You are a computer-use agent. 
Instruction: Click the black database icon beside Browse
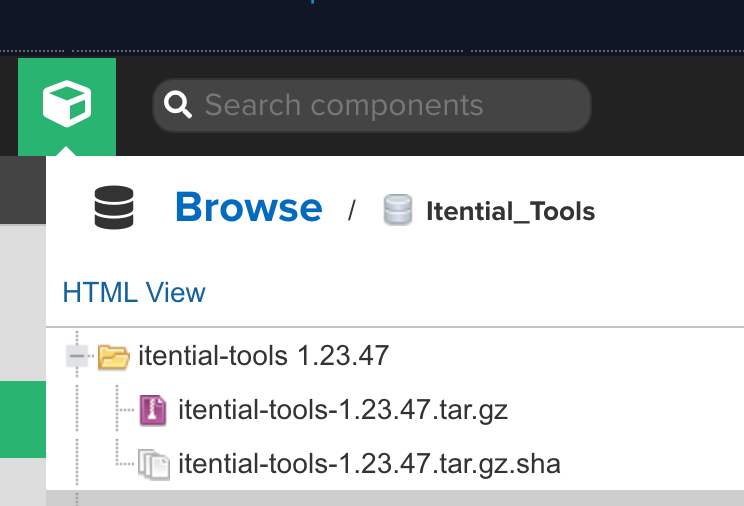[114, 208]
